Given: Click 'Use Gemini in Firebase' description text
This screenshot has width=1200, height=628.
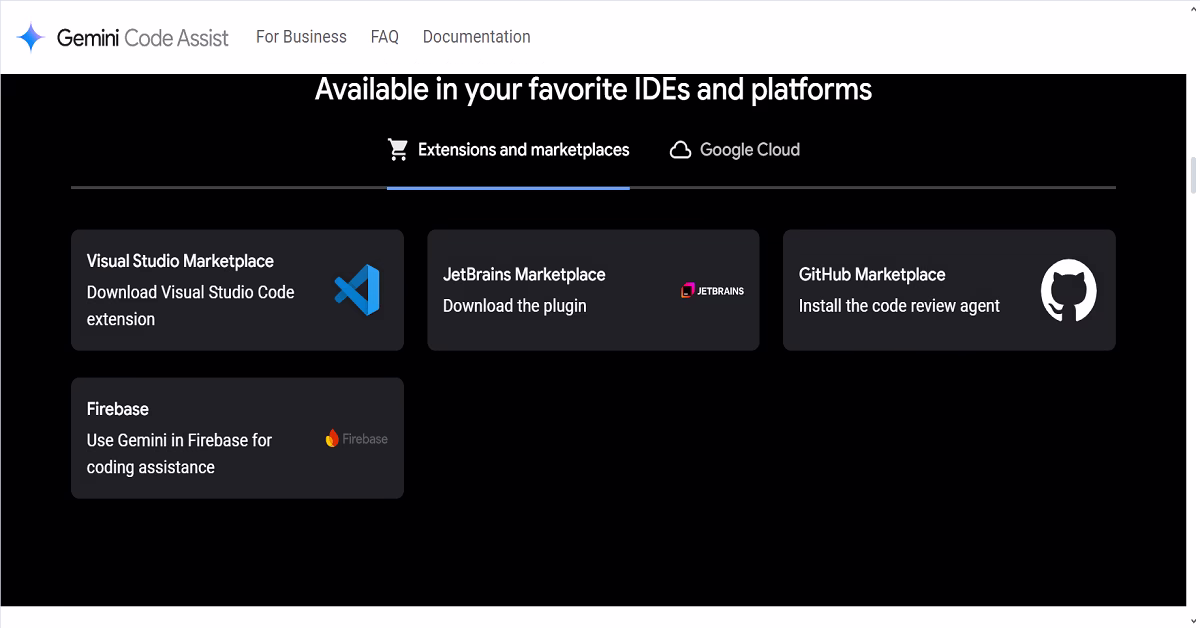Looking at the screenshot, I should pos(179,453).
